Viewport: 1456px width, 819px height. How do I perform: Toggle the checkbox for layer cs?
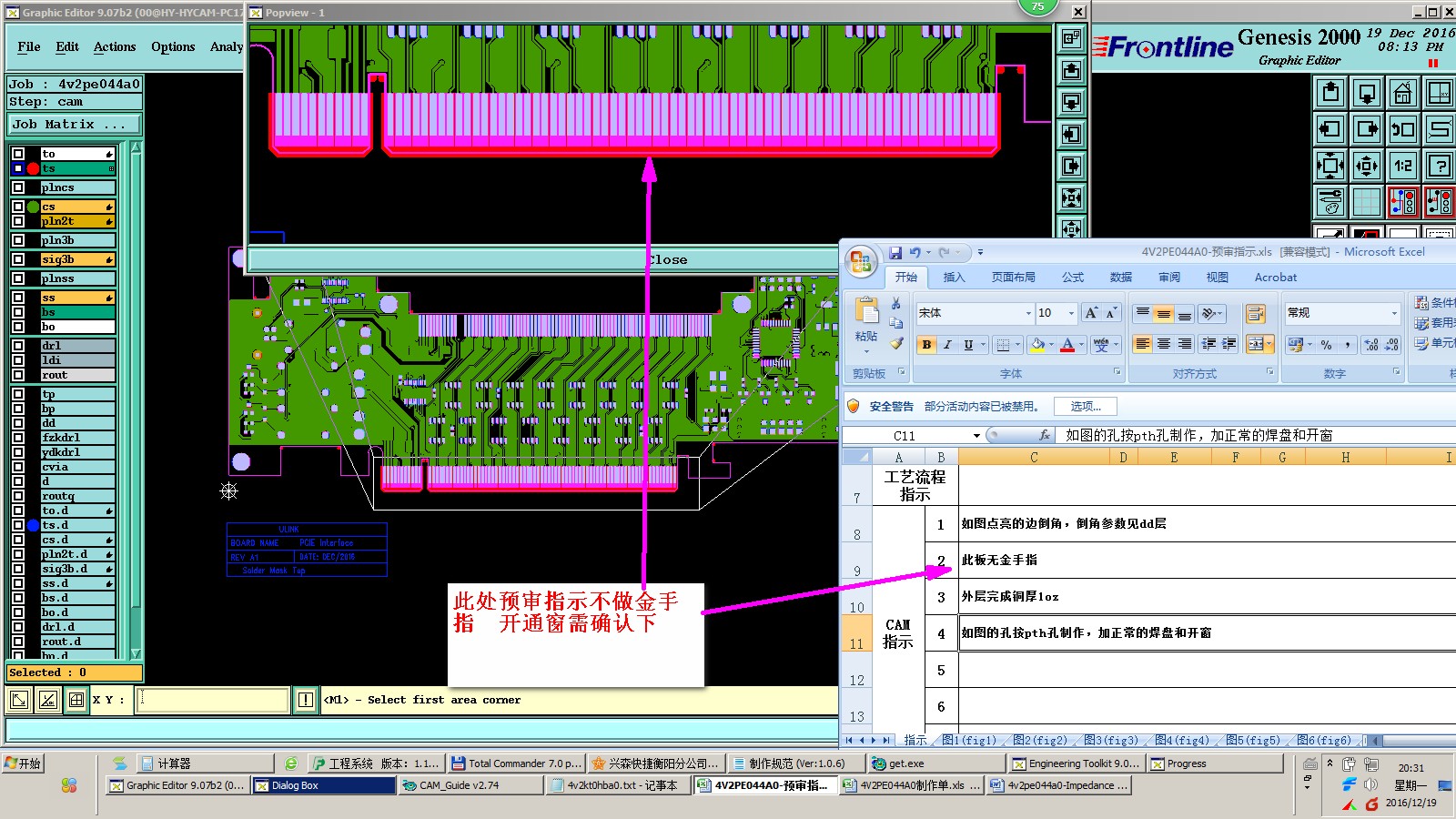coord(18,207)
